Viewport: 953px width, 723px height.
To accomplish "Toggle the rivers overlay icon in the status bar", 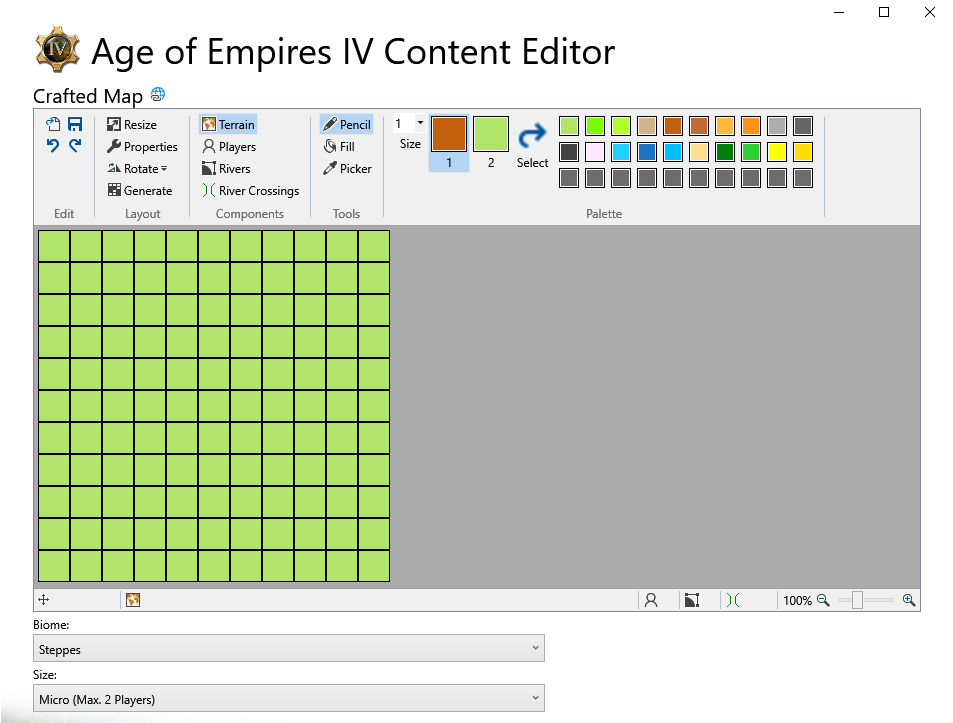I will pos(692,600).
